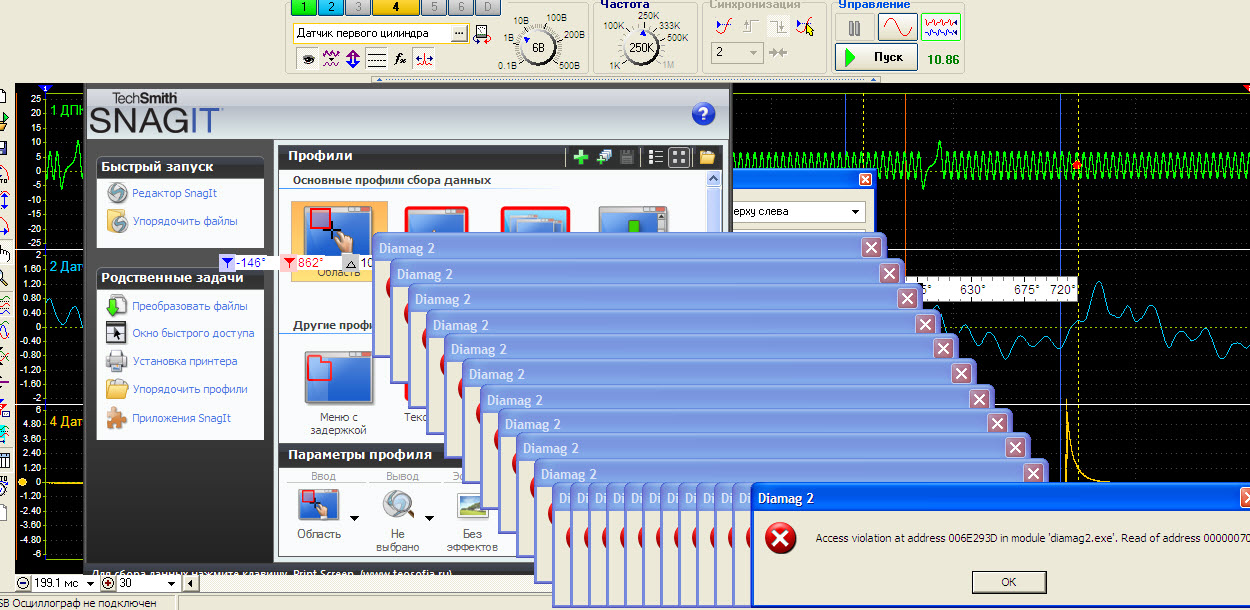1250x610 pixels.
Task: Click Преобразовать файлы link
Action: pos(190,306)
